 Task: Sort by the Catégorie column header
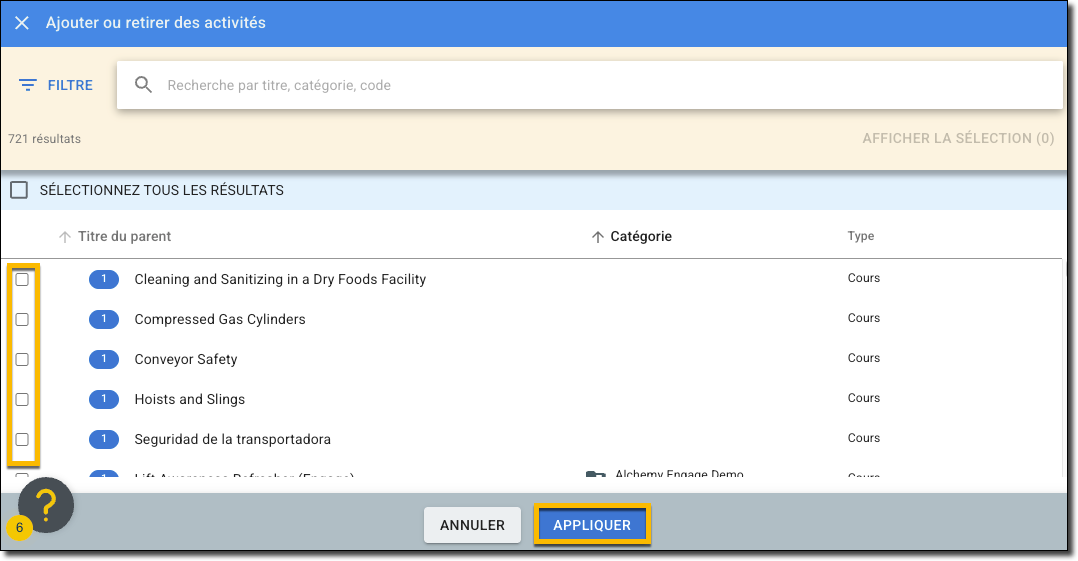coord(640,237)
